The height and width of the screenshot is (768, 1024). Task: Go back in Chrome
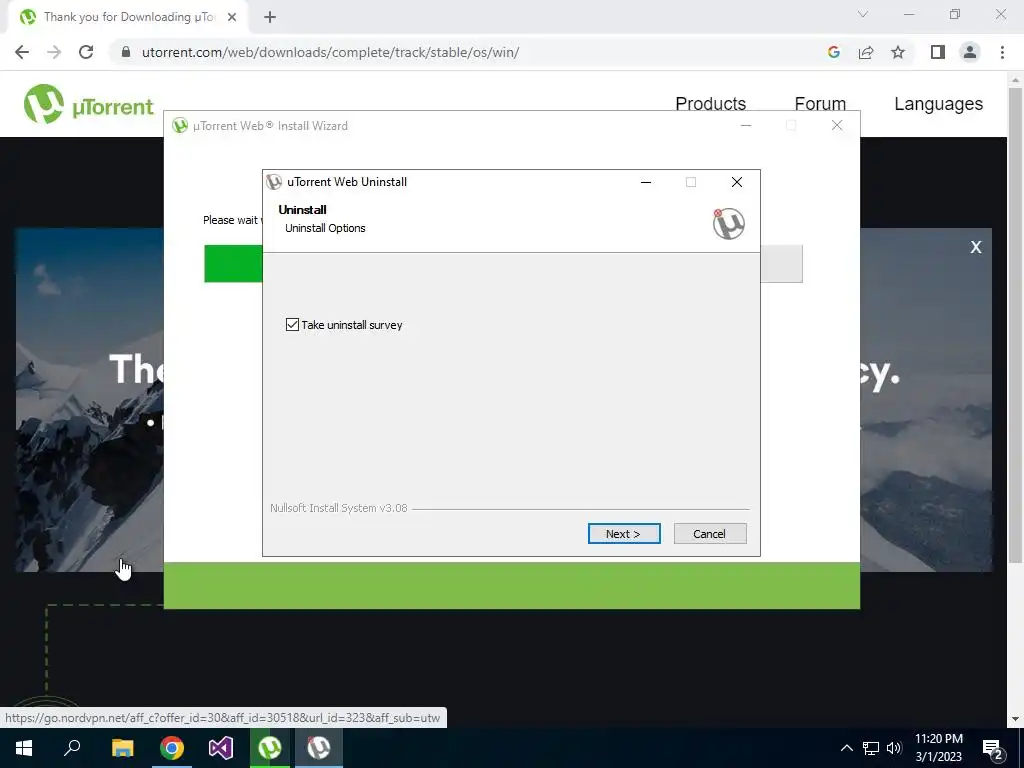pos(22,52)
